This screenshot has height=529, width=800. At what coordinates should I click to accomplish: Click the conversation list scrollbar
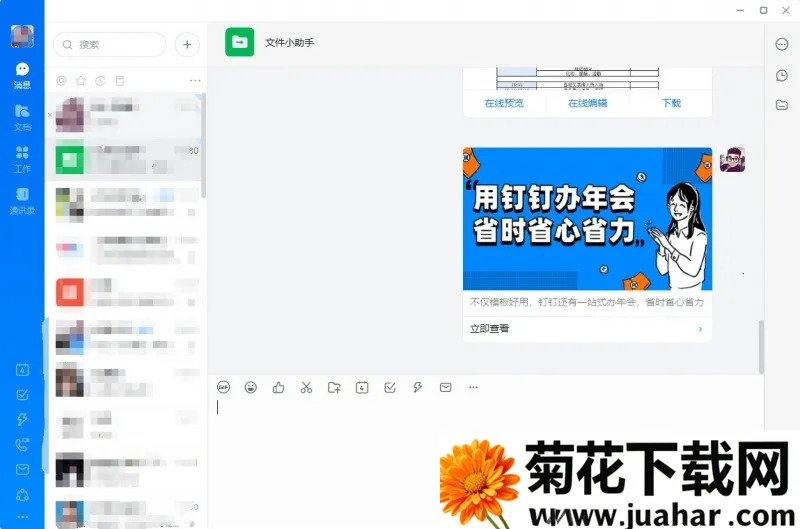(x=204, y=145)
